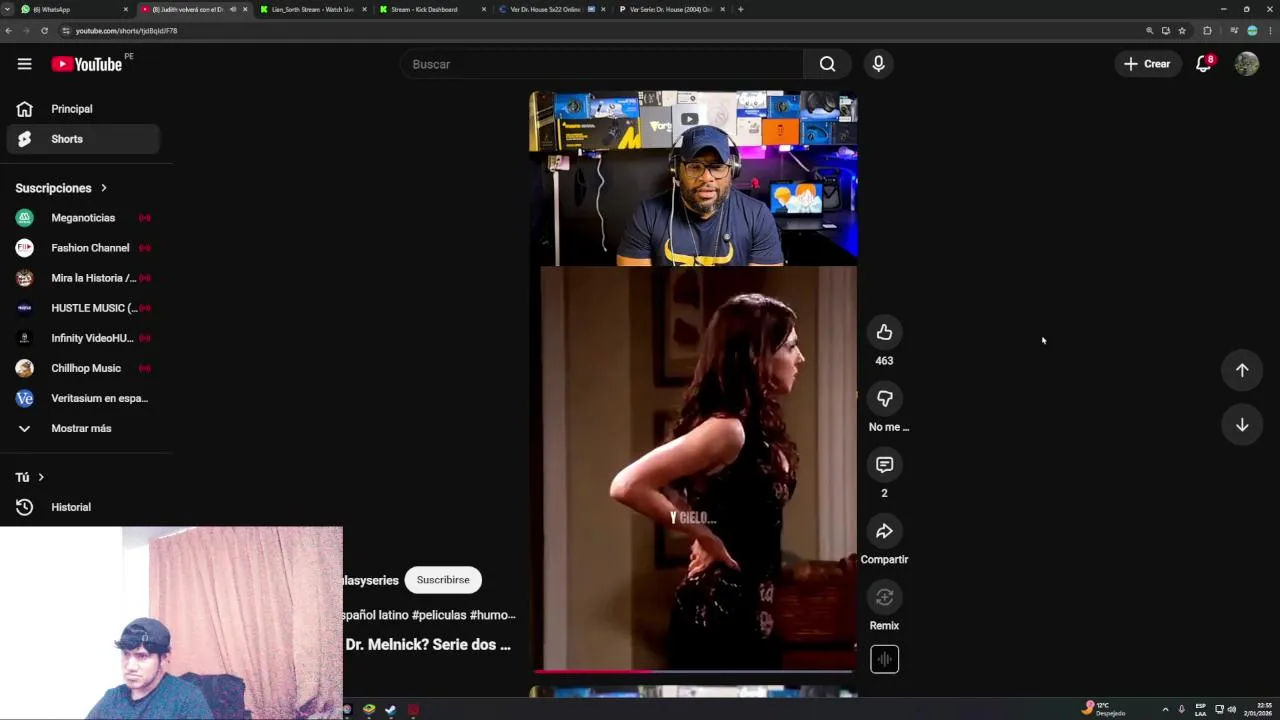1280x720 pixels.
Task: Share this Short via Compartir icon
Action: pos(884,531)
